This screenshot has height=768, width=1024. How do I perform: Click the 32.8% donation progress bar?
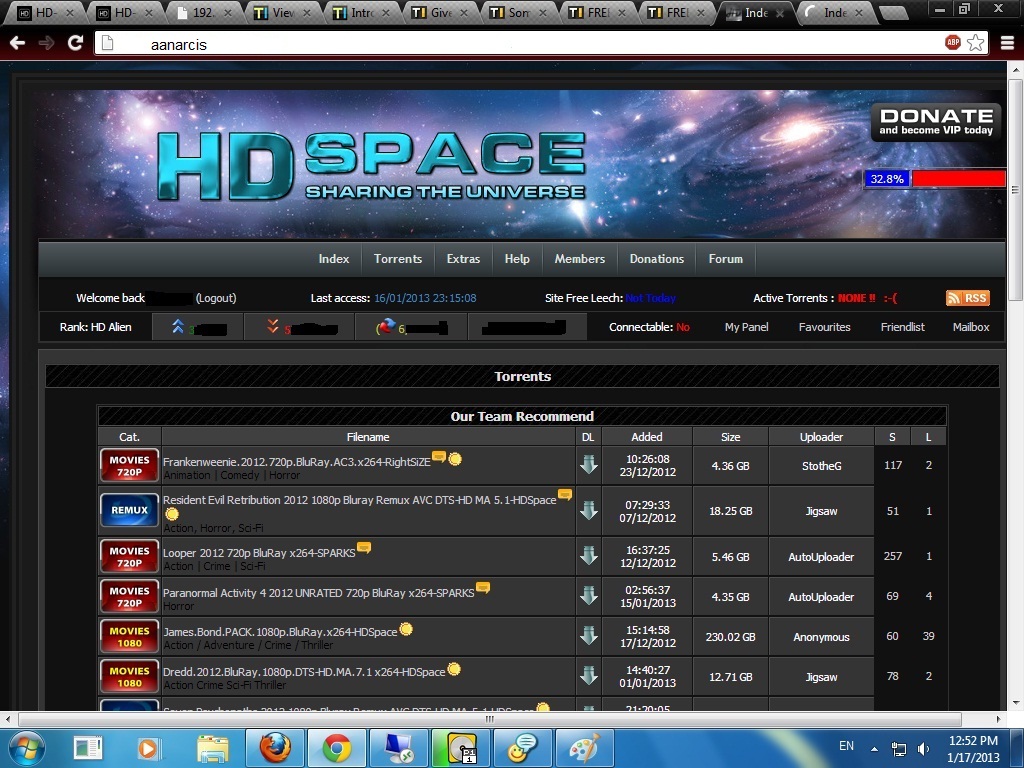point(935,178)
